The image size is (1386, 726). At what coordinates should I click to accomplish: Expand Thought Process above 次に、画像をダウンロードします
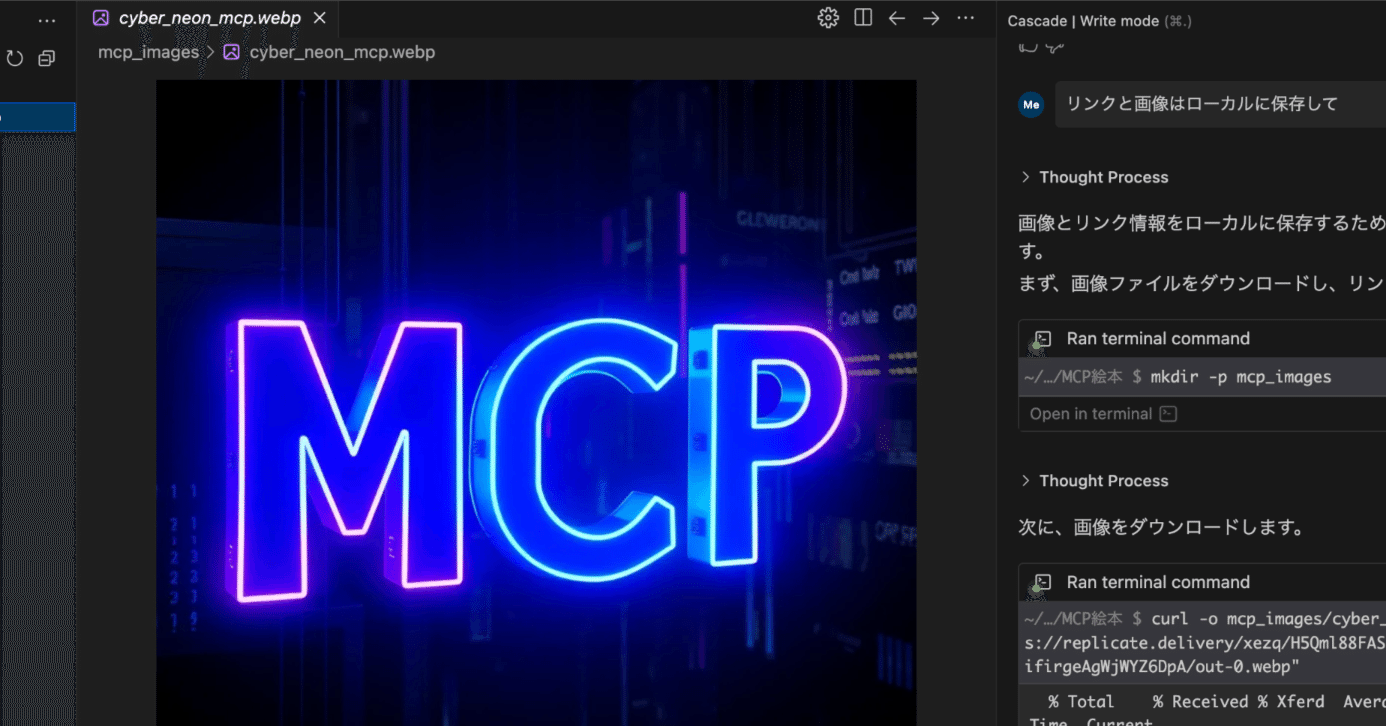tap(1094, 481)
